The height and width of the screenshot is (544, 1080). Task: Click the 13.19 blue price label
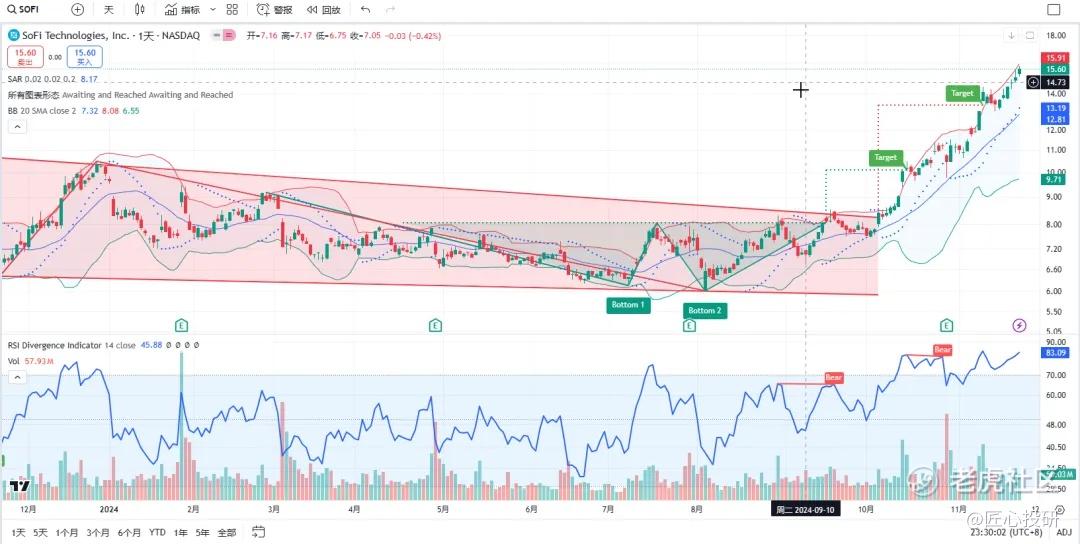point(1055,108)
